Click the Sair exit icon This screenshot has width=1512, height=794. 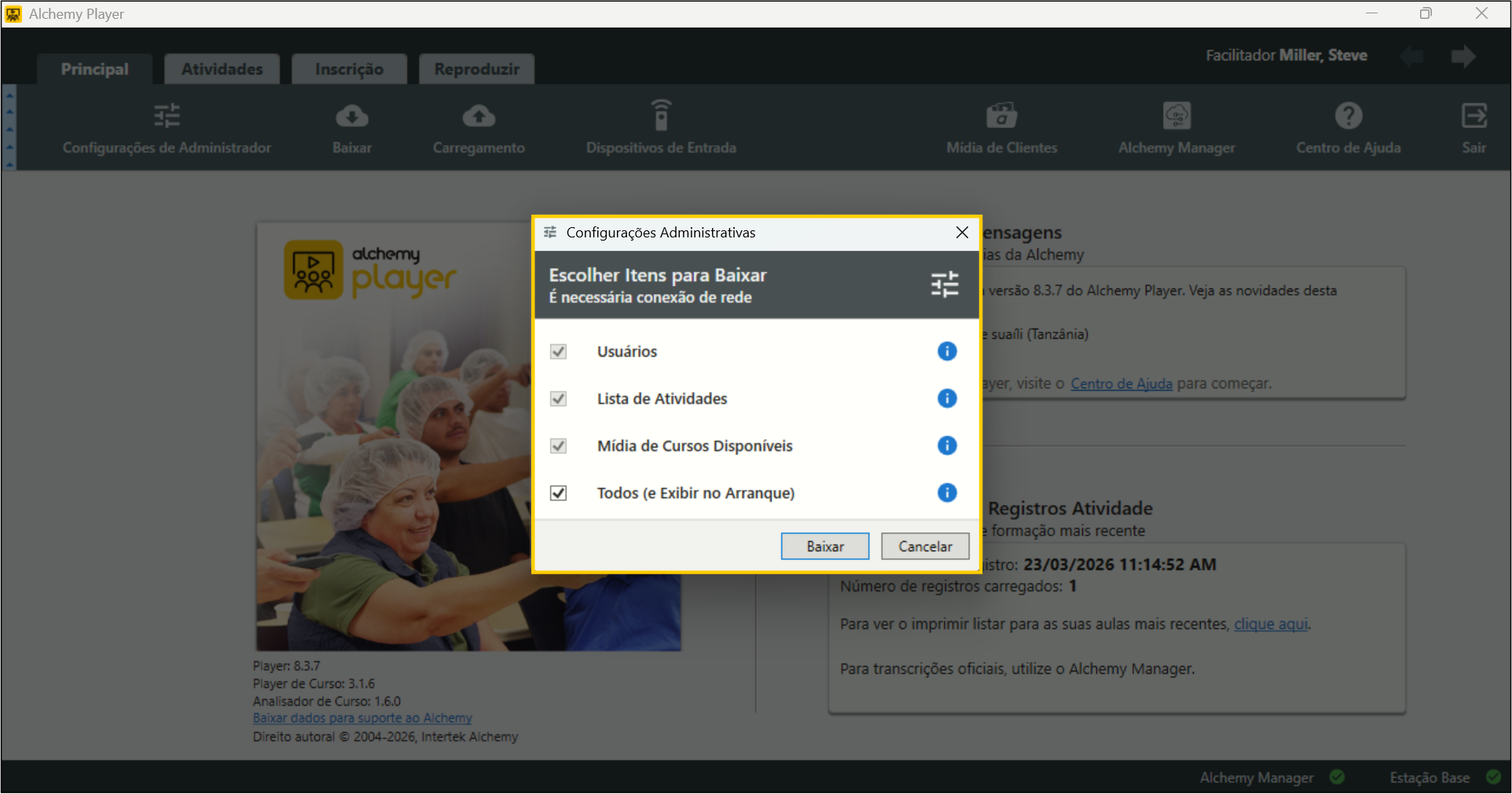point(1474,116)
